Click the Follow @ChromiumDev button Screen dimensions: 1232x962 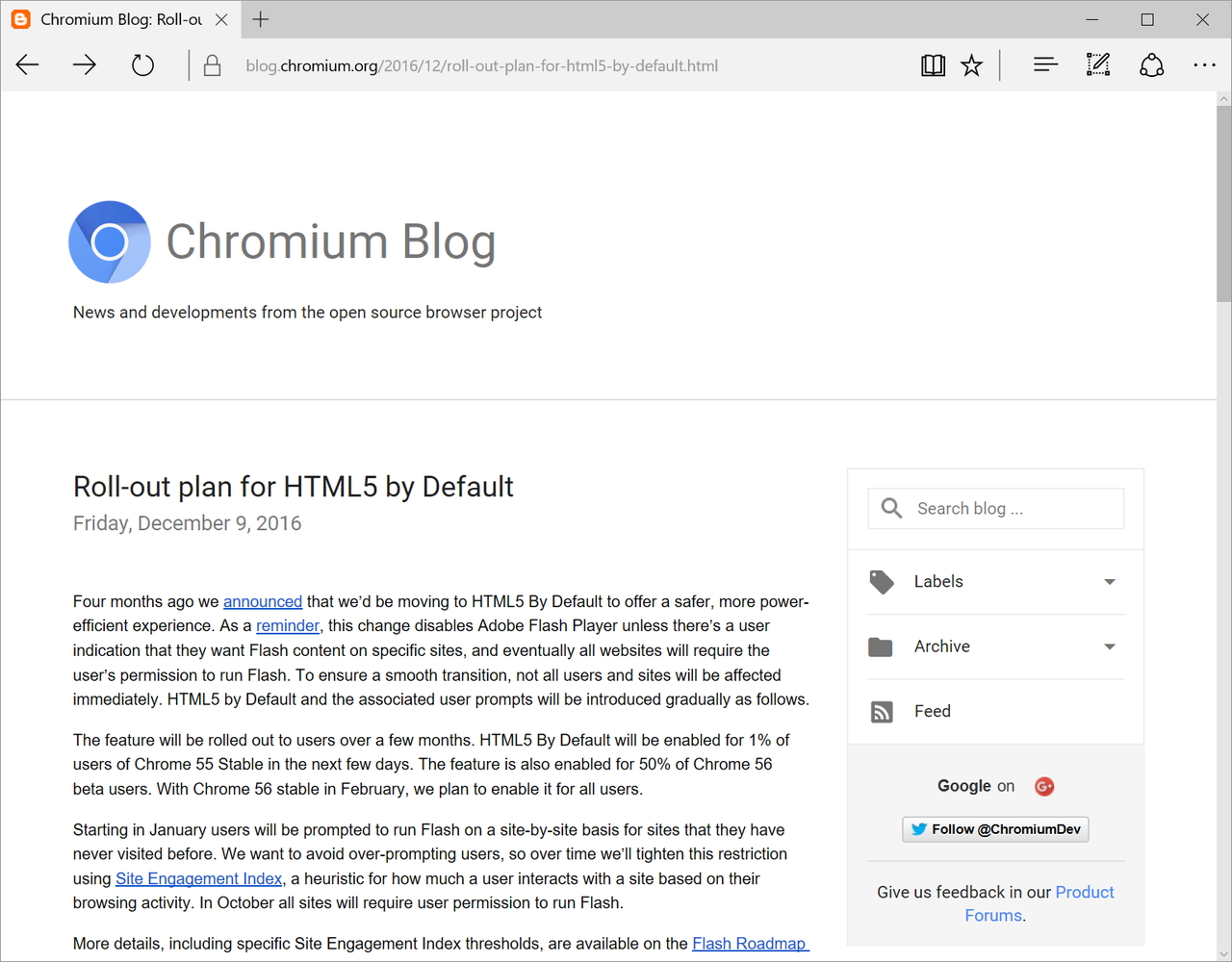pos(994,828)
